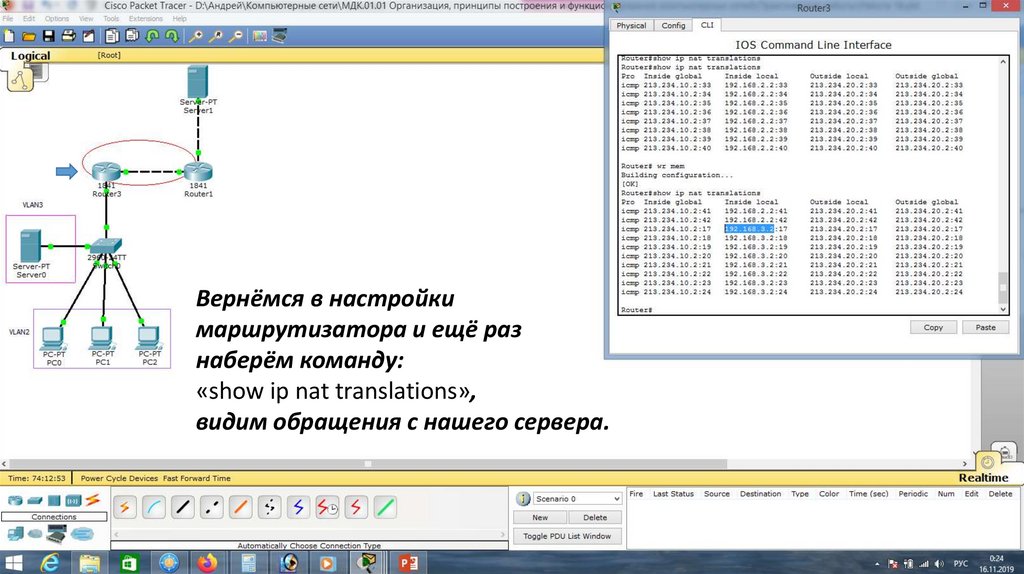Choose Octal green cable

pyautogui.click(x=385, y=507)
